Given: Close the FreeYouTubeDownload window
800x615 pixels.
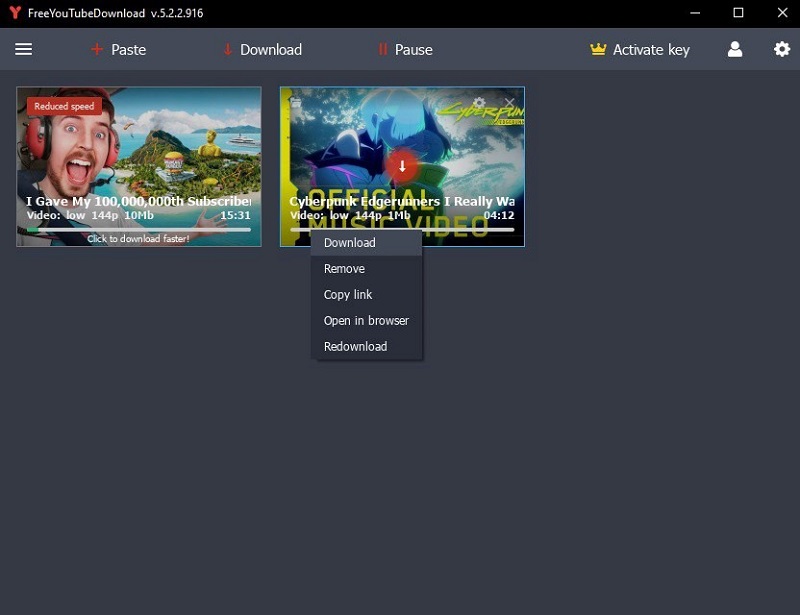Looking at the screenshot, I should coord(782,13).
